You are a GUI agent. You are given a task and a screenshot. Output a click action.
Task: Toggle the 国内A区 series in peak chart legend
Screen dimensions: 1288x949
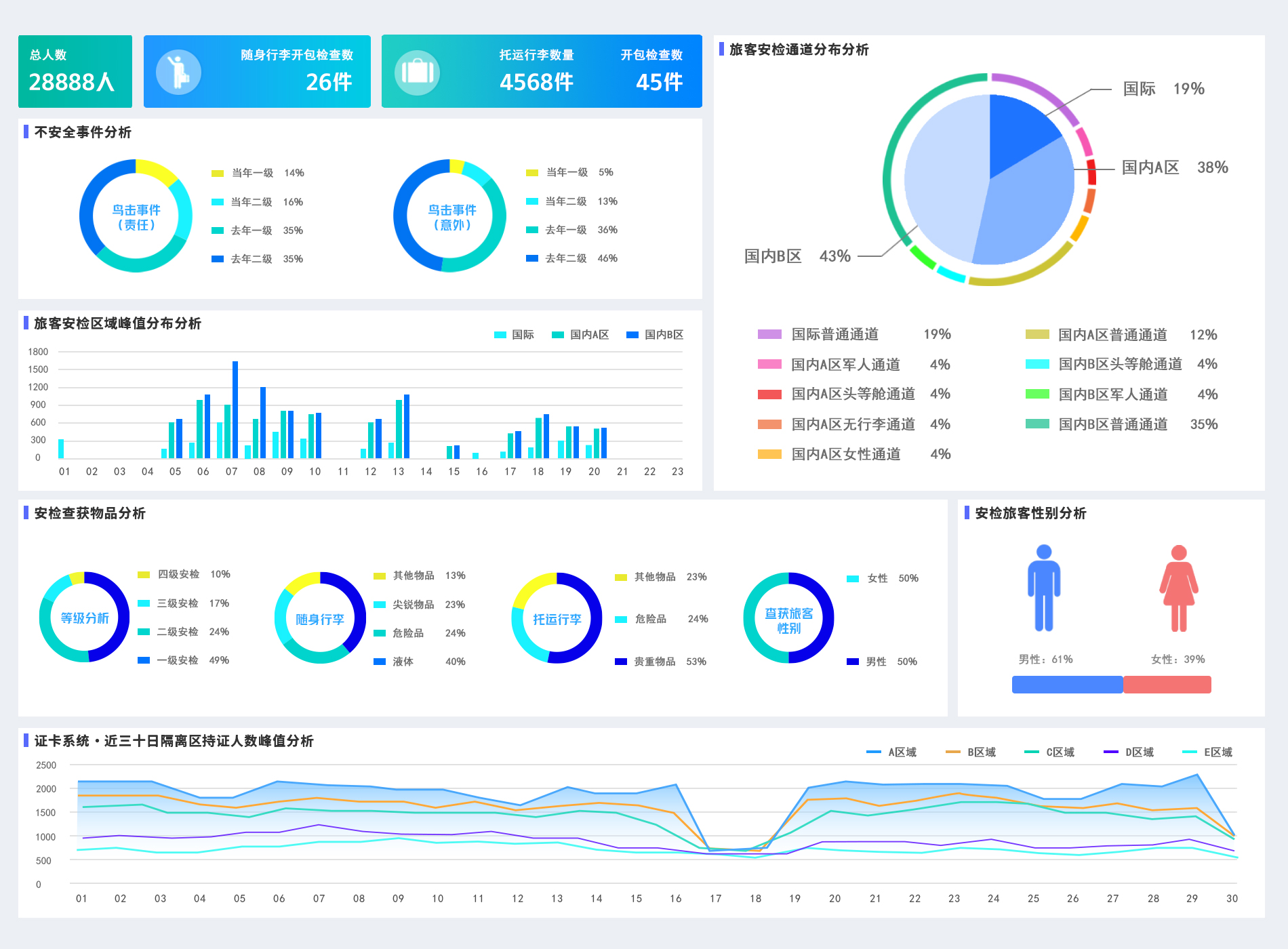click(581, 335)
